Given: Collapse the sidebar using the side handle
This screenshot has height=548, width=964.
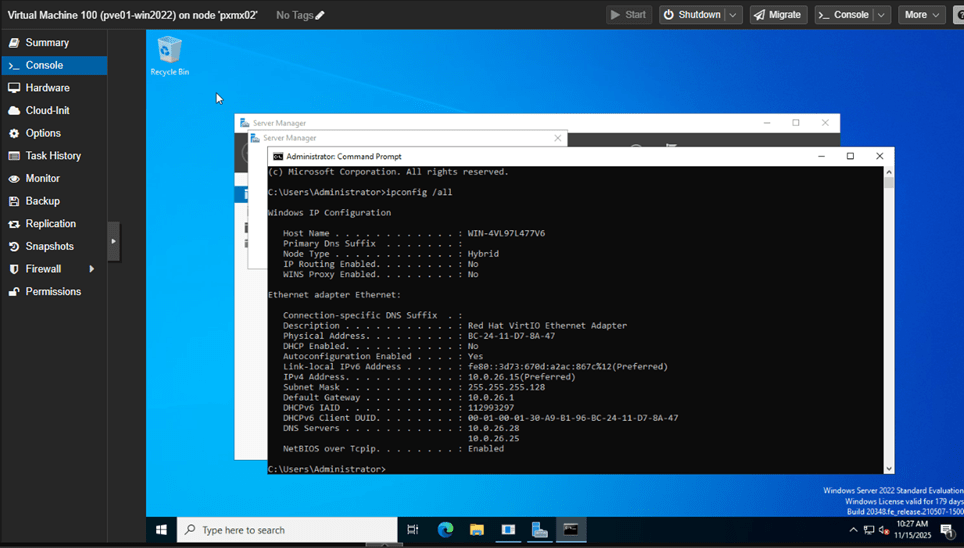Looking at the screenshot, I should [x=113, y=241].
